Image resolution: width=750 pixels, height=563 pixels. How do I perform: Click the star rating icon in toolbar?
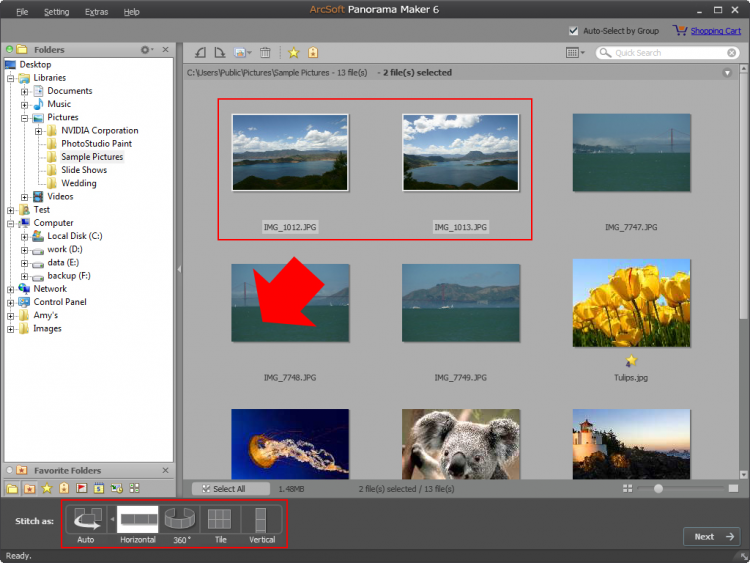coord(293,52)
